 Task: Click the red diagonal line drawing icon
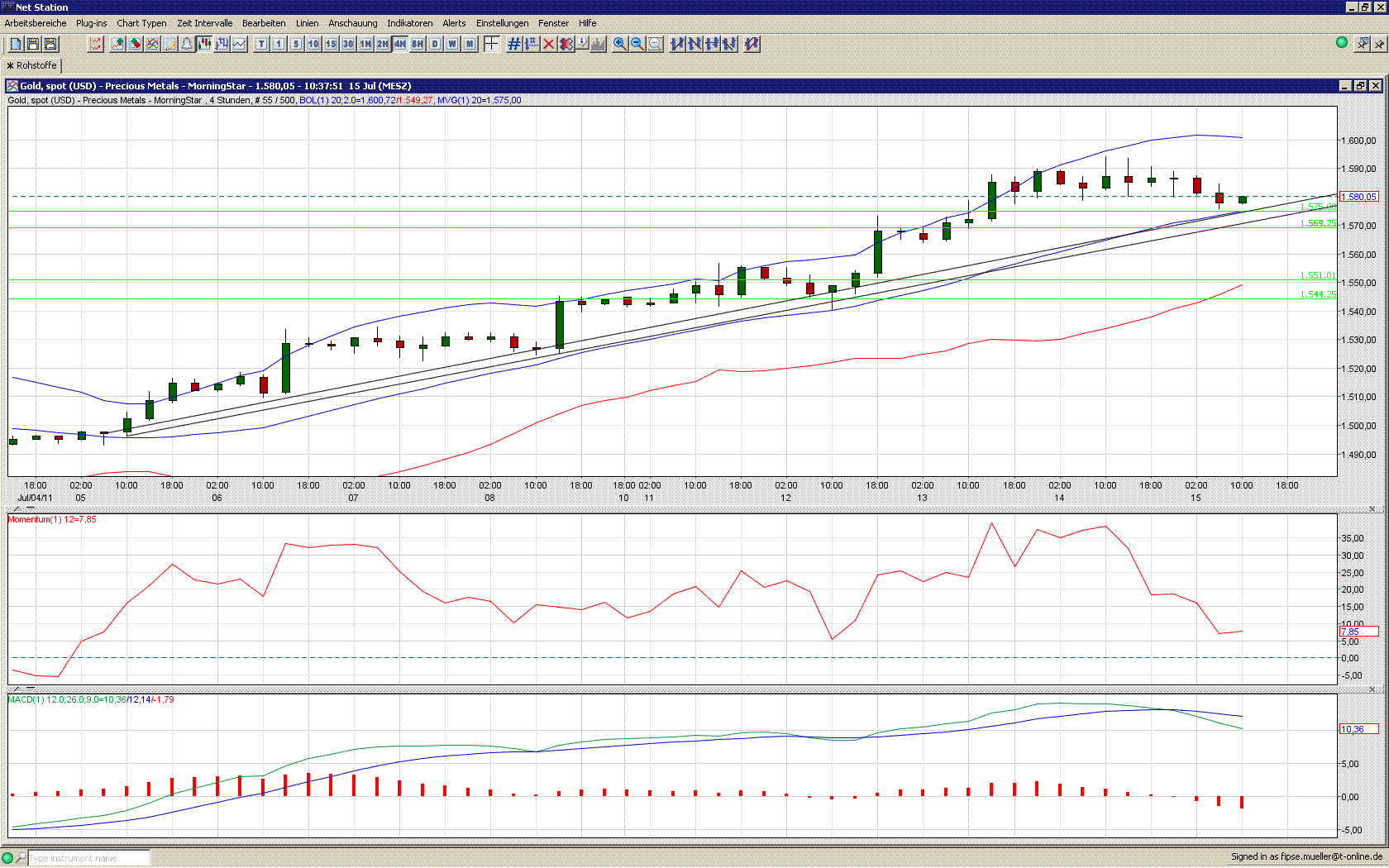752,44
